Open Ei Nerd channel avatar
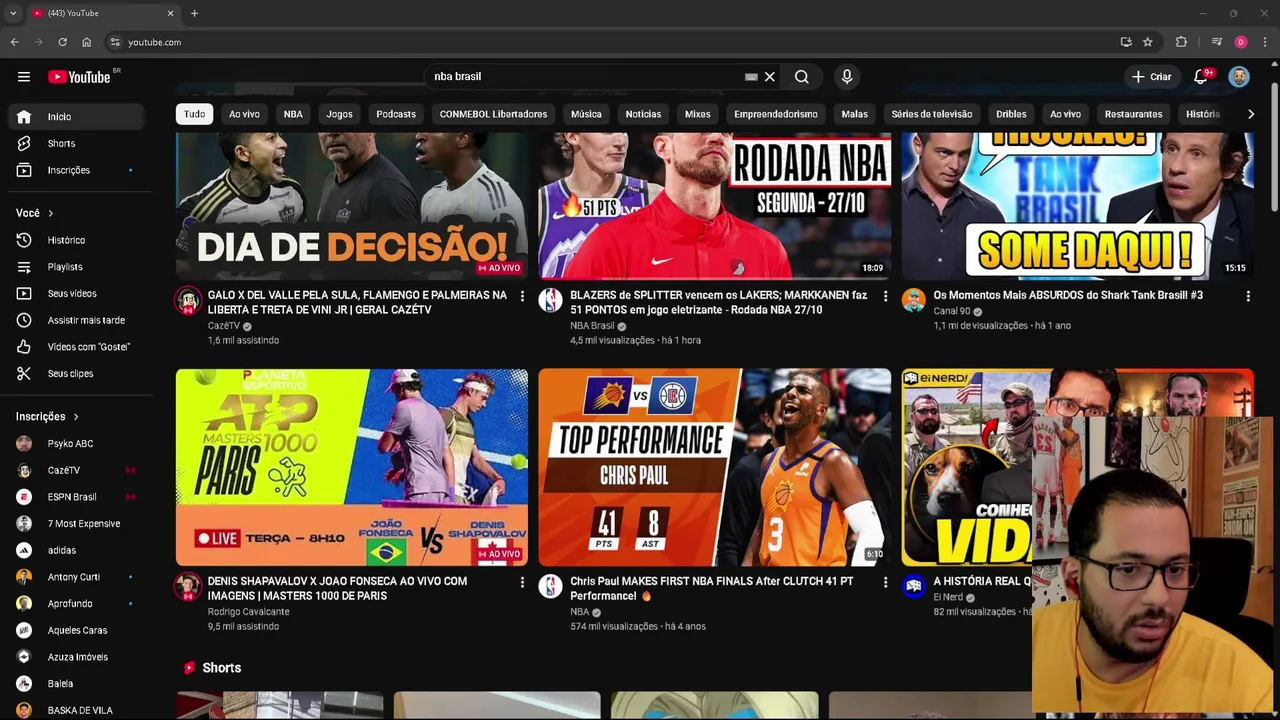This screenshot has width=1280, height=720. [914, 586]
